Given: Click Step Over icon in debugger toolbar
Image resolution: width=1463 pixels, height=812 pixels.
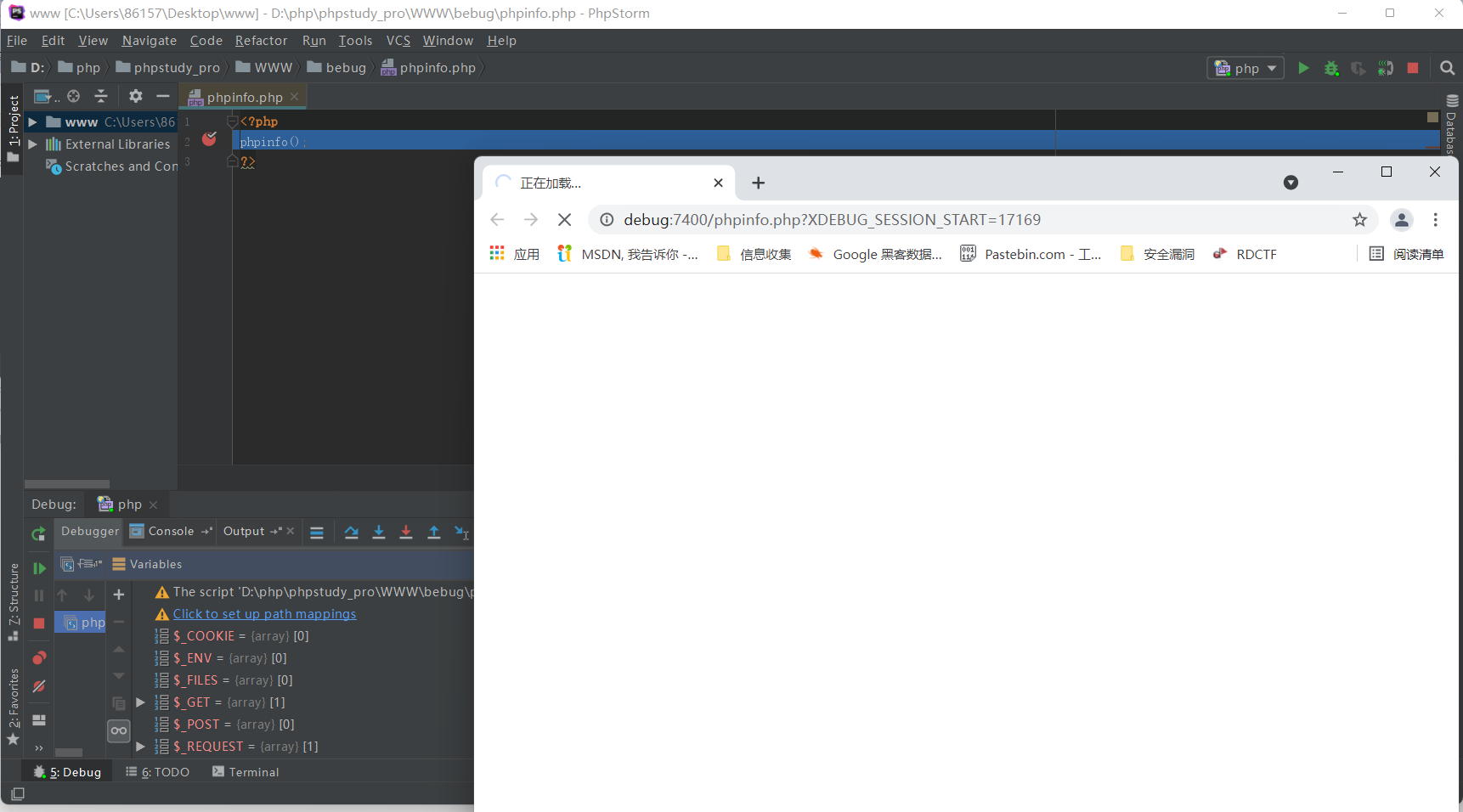Looking at the screenshot, I should click(x=352, y=533).
